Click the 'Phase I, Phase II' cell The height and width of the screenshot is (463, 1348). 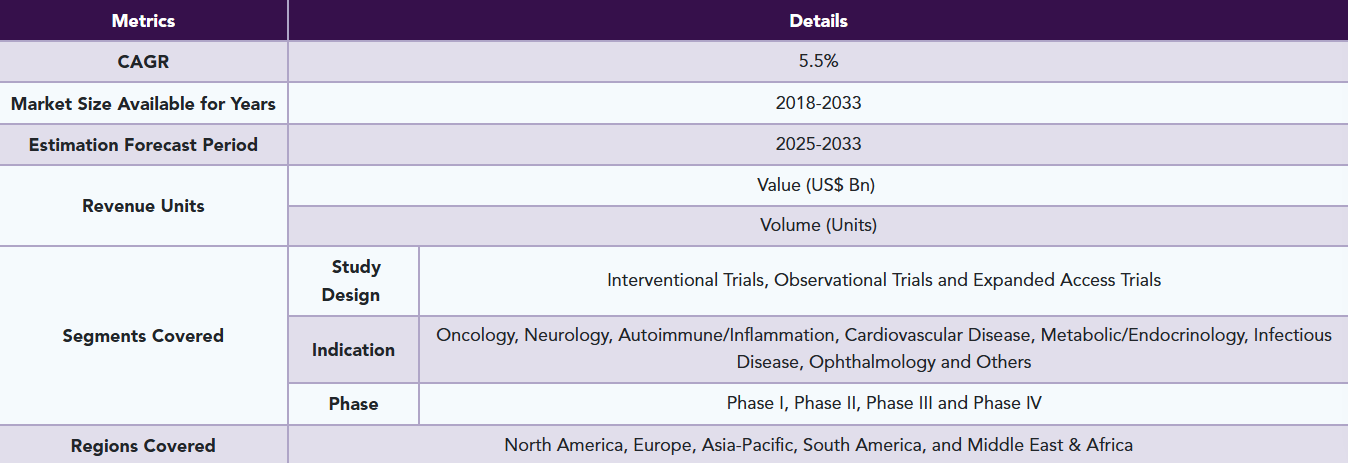[x=884, y=404]
